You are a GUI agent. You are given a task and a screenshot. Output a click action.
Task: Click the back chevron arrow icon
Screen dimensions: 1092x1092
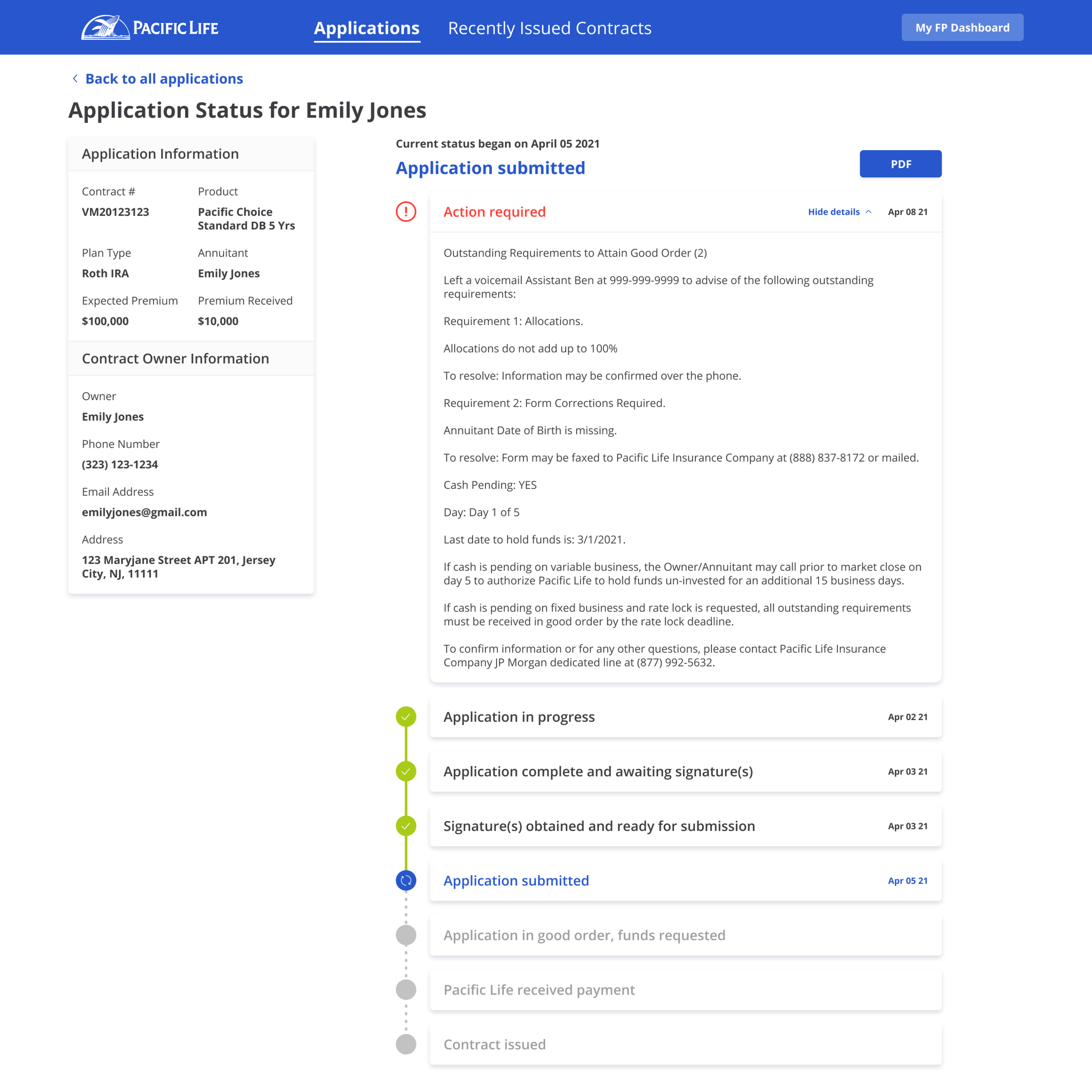pos(75,79)
